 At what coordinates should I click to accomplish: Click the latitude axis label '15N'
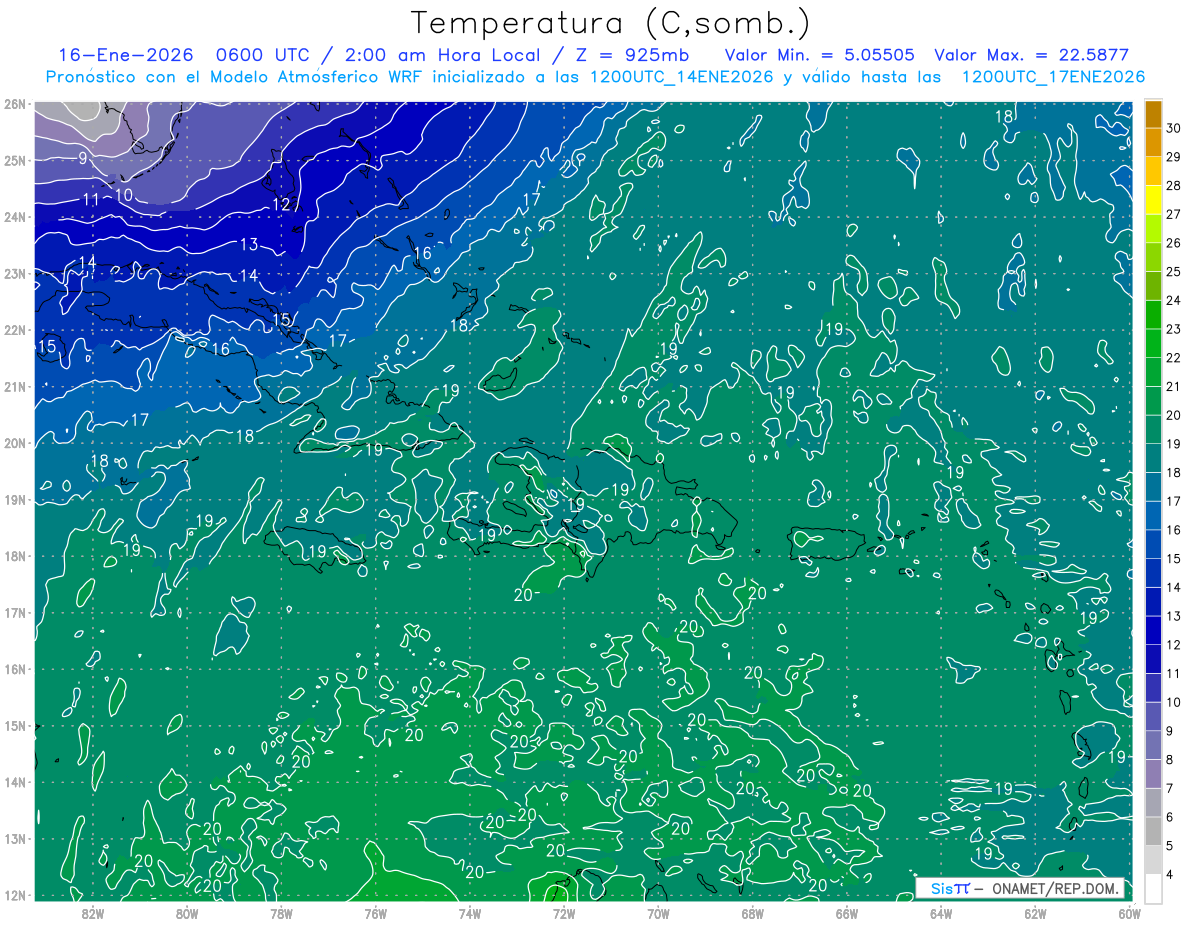point(15,725)
